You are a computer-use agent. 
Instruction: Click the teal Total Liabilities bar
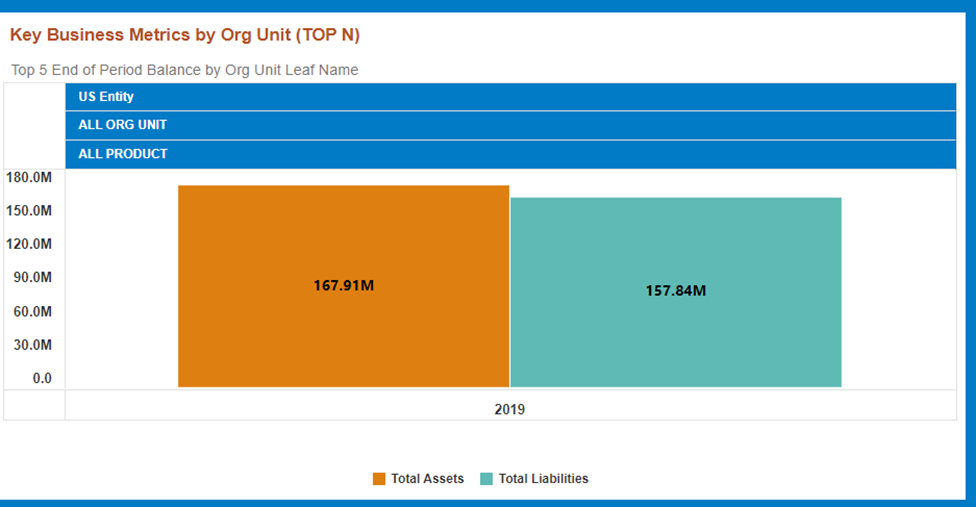[676, 292]
